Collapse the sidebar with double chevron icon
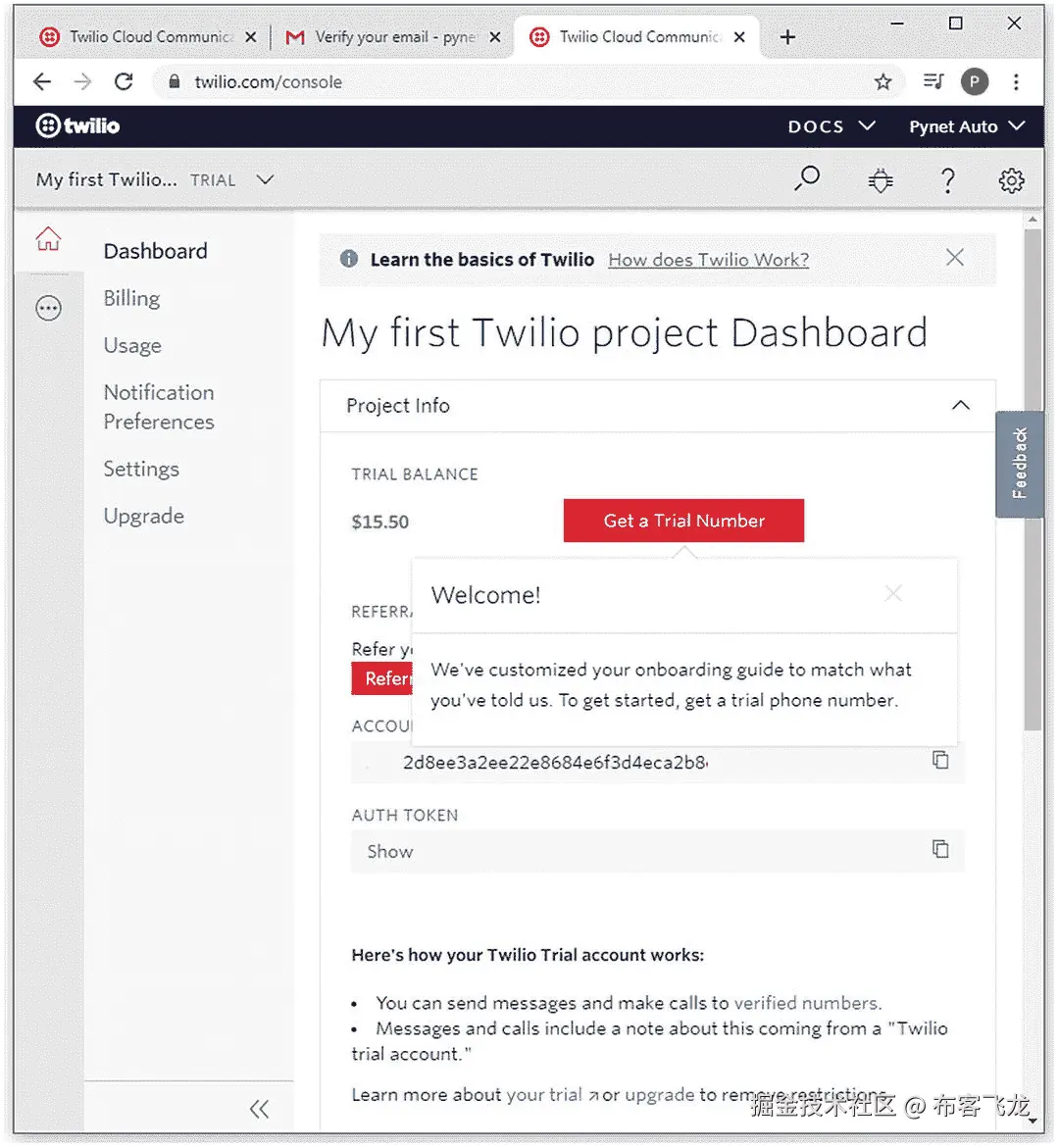 [259, 1109]
